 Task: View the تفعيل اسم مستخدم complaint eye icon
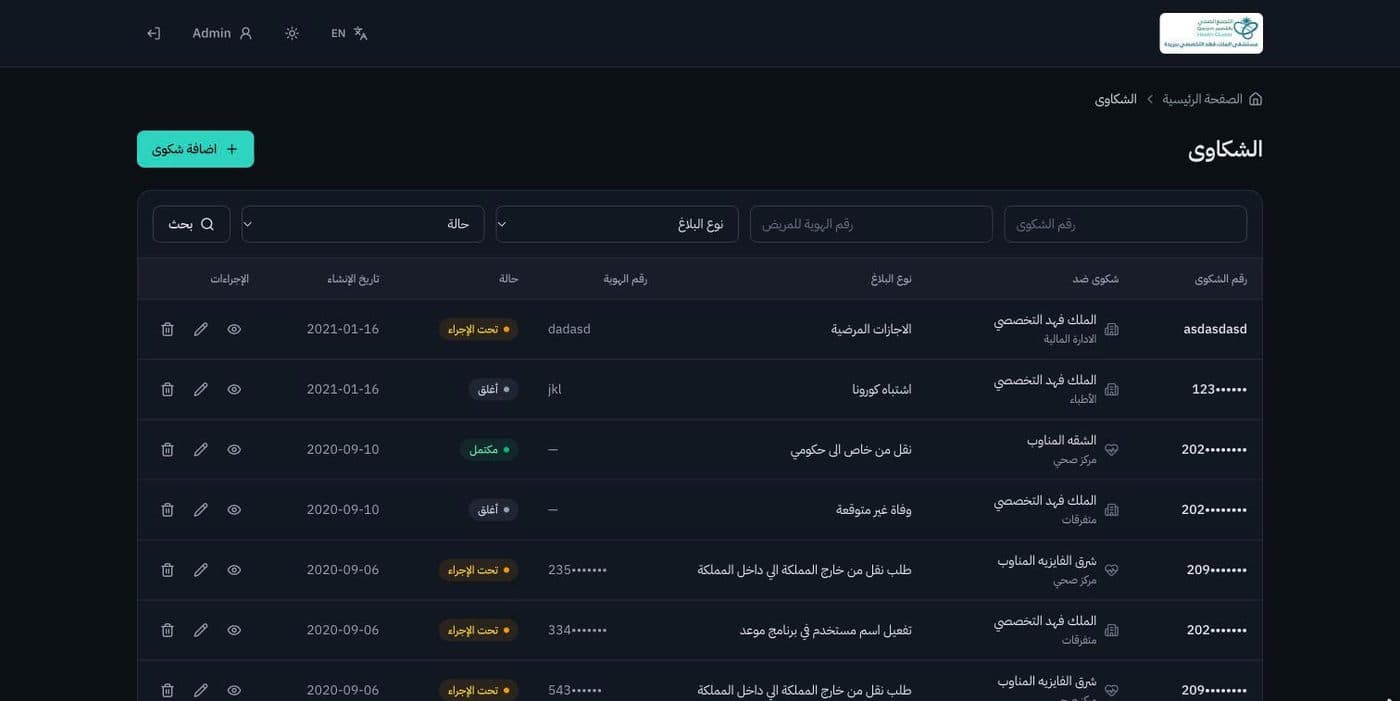pos(234,630)
